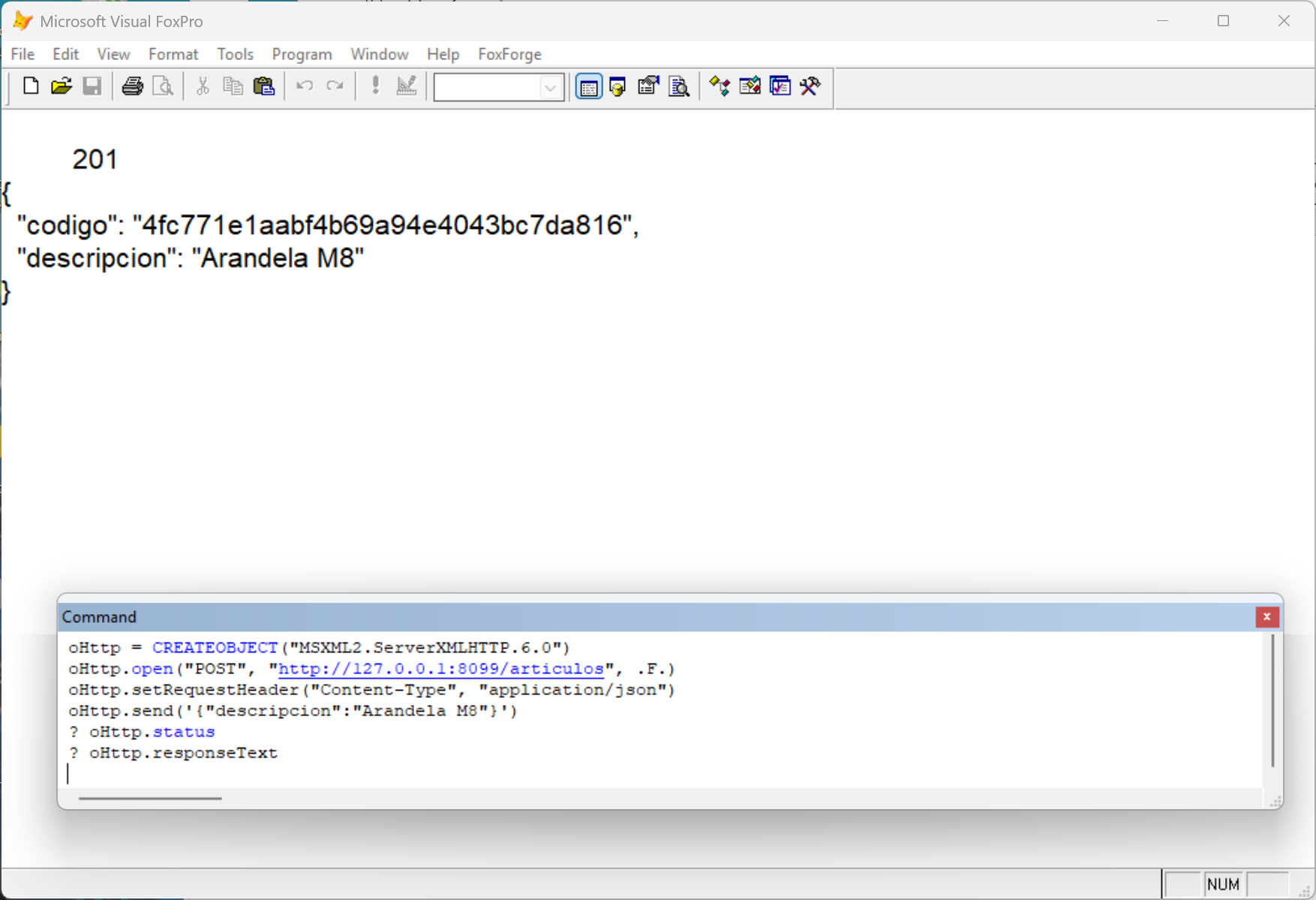Click the Command window vertical scrollbar
The image size is (1316, 900).
[1272, 701]
